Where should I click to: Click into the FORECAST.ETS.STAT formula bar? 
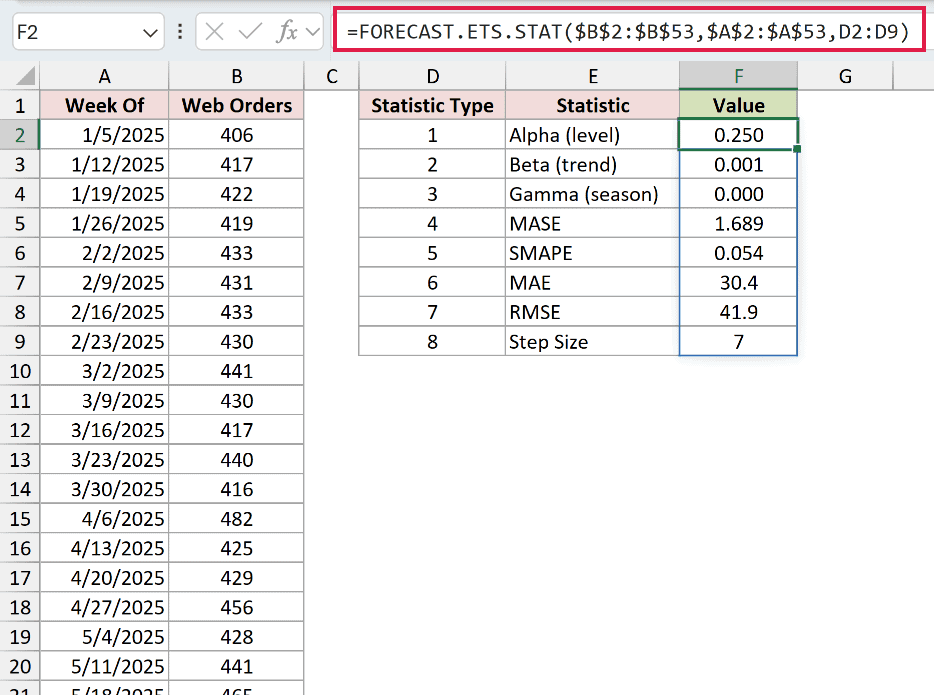pyautogui.click(x=628, y=31)
